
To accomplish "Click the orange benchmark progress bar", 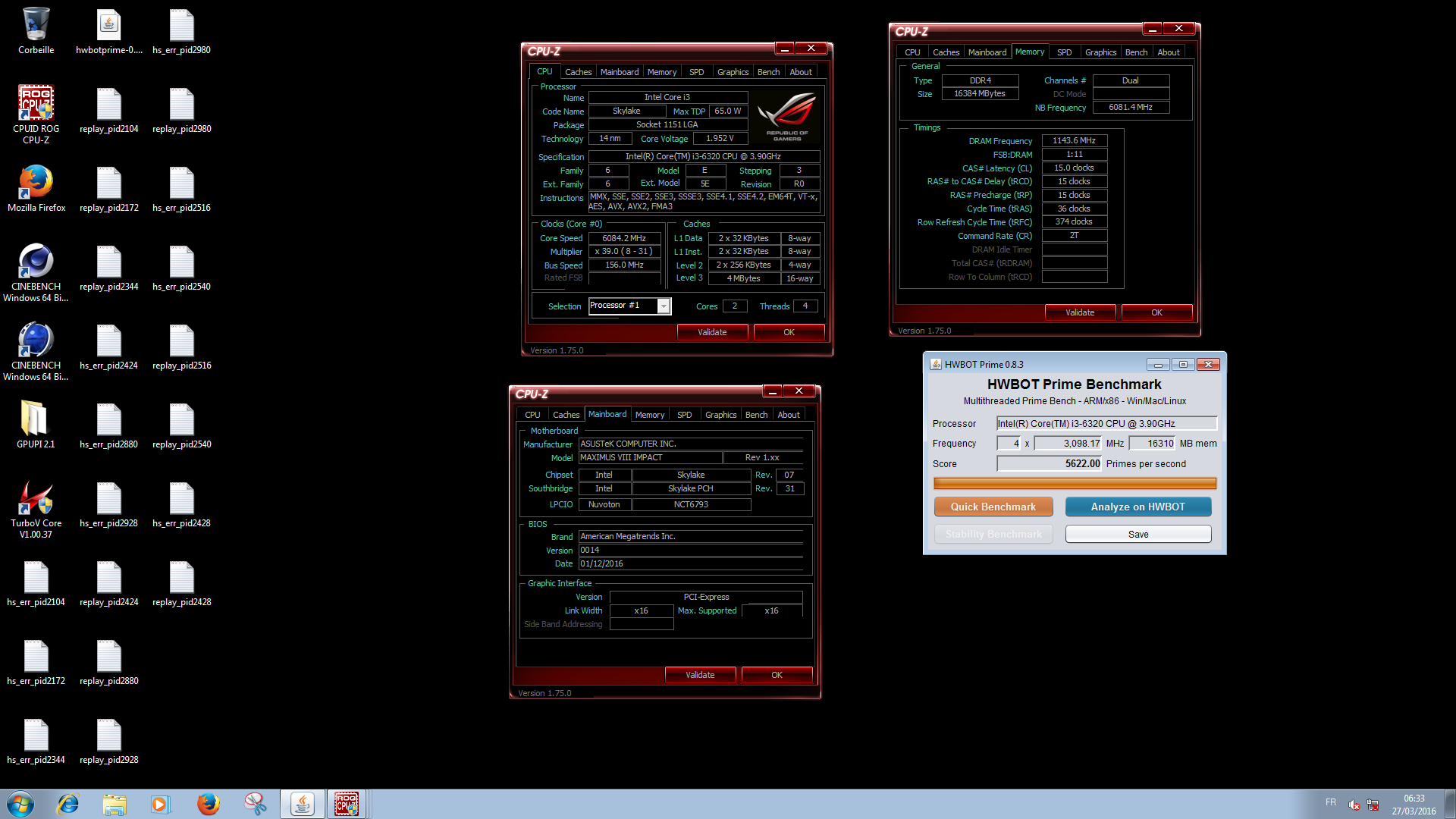I will 1075,483.
